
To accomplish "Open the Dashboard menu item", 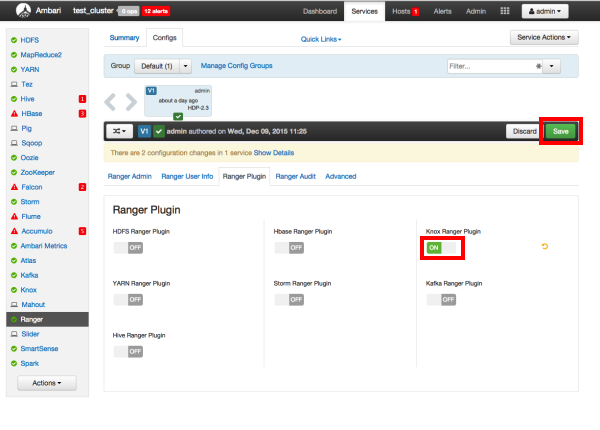I will 320,11.
